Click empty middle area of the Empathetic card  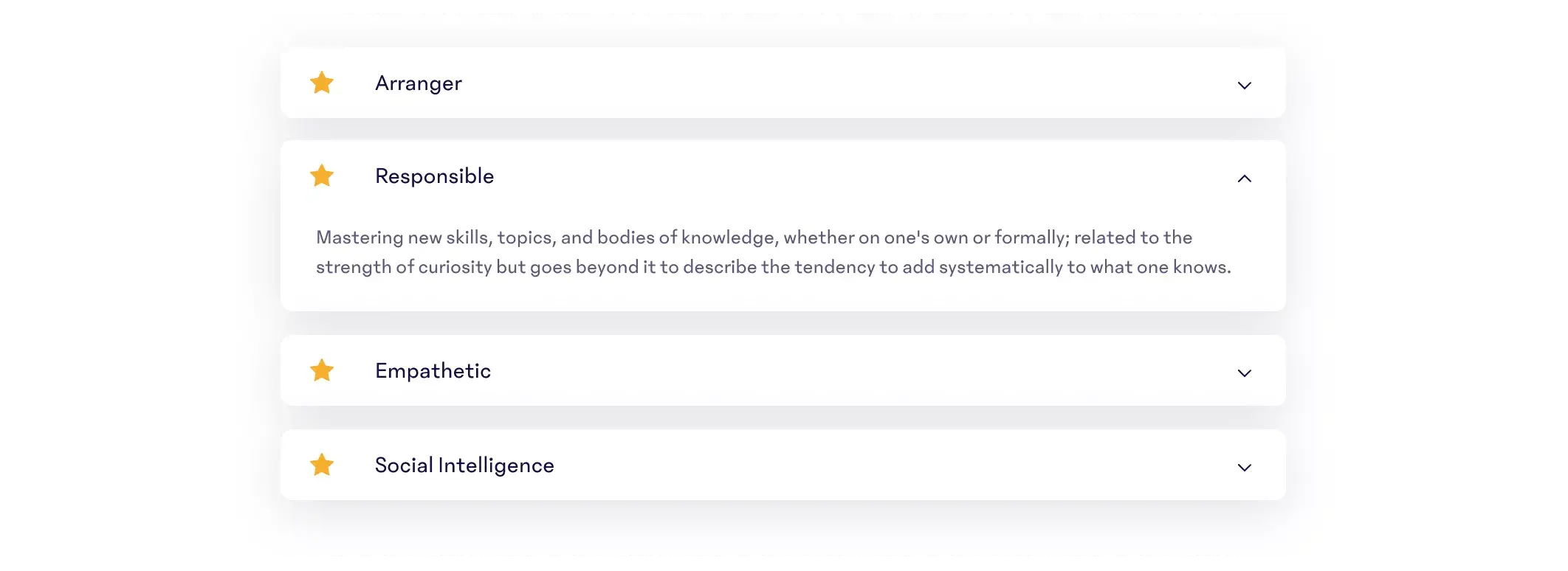point(812,371)
